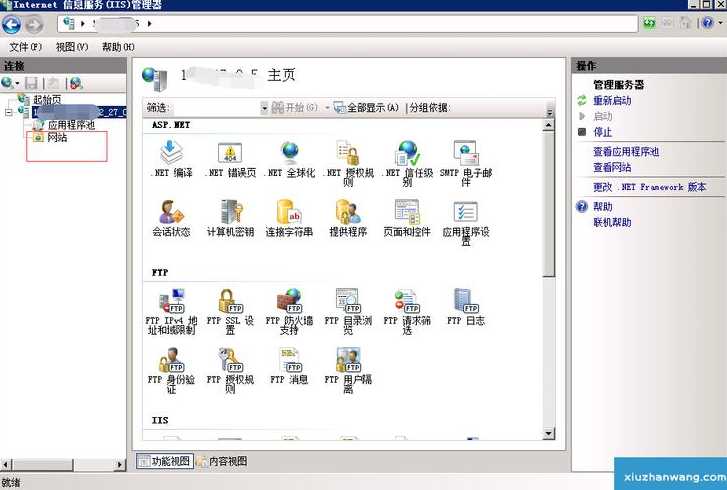Click the feature list scroll up arrow
This screenshot has width=727, height=490.
[548, 125]
